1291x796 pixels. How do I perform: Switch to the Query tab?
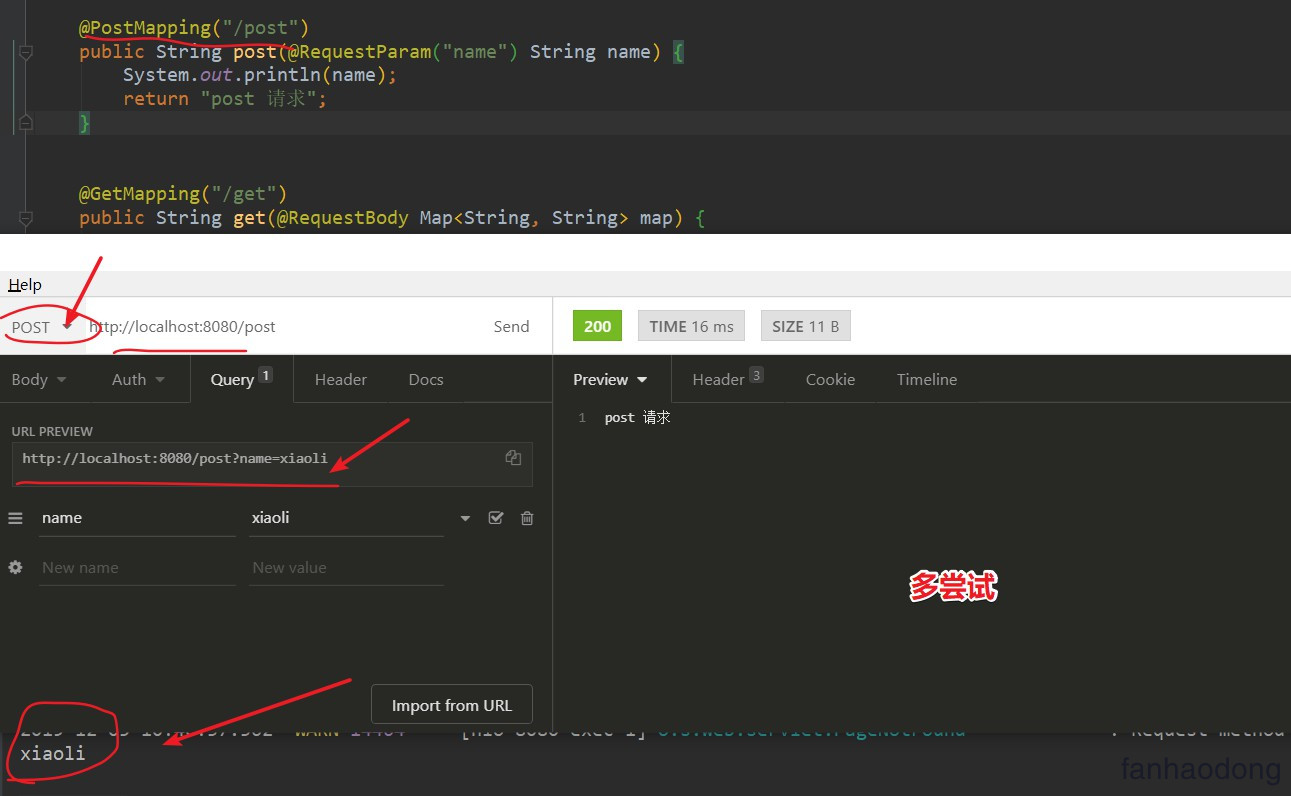241,380
